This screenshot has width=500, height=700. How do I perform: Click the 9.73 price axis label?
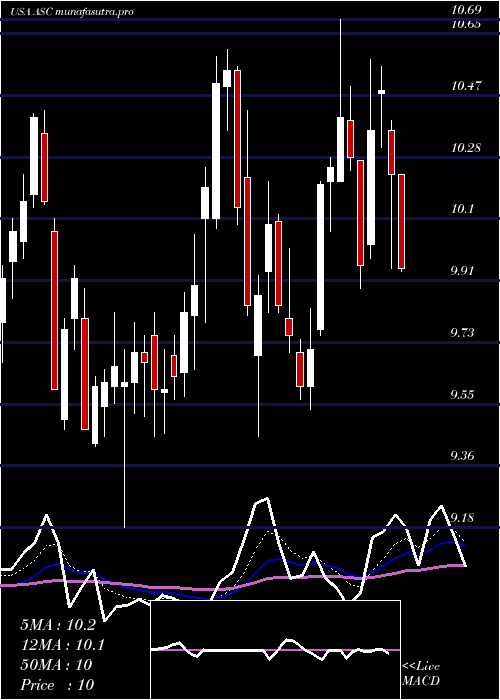pyautogui.click(x=462, y=333)
